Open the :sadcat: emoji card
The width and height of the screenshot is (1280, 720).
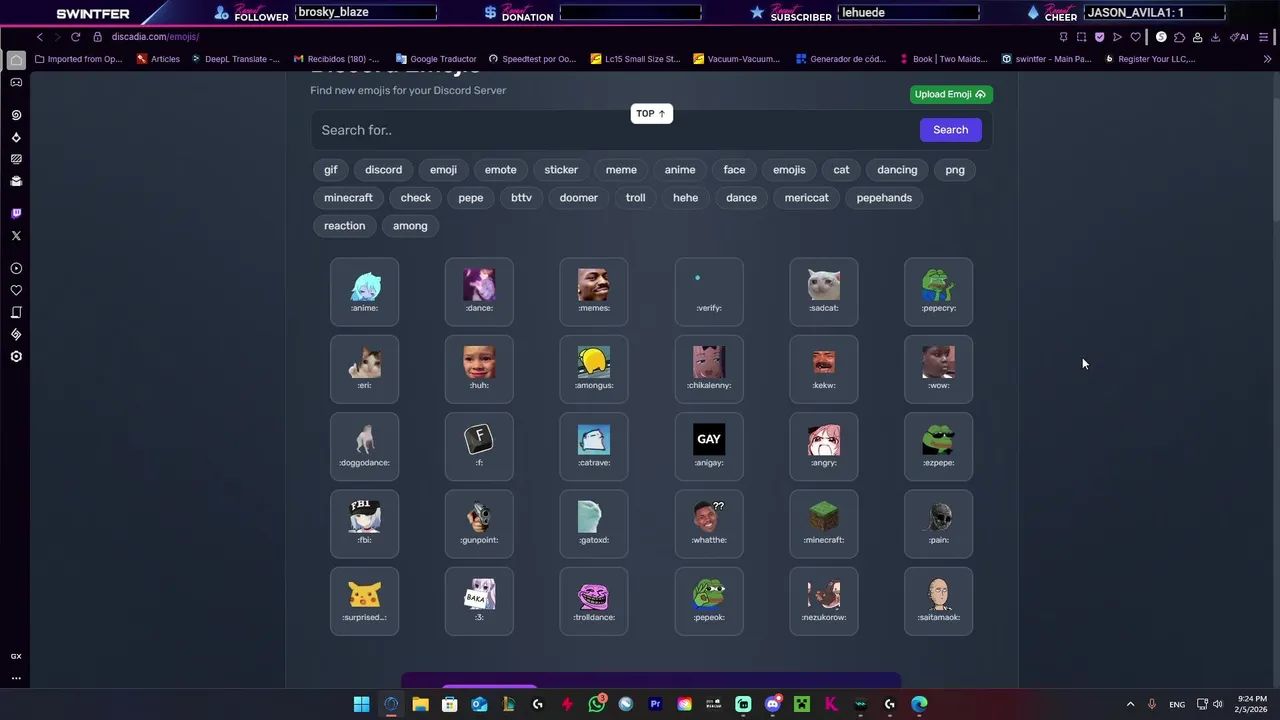pos(823,292)
